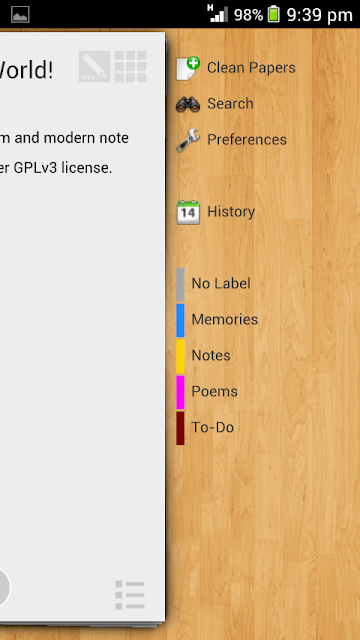Switch to grid view icon on the note

point(131,67)
